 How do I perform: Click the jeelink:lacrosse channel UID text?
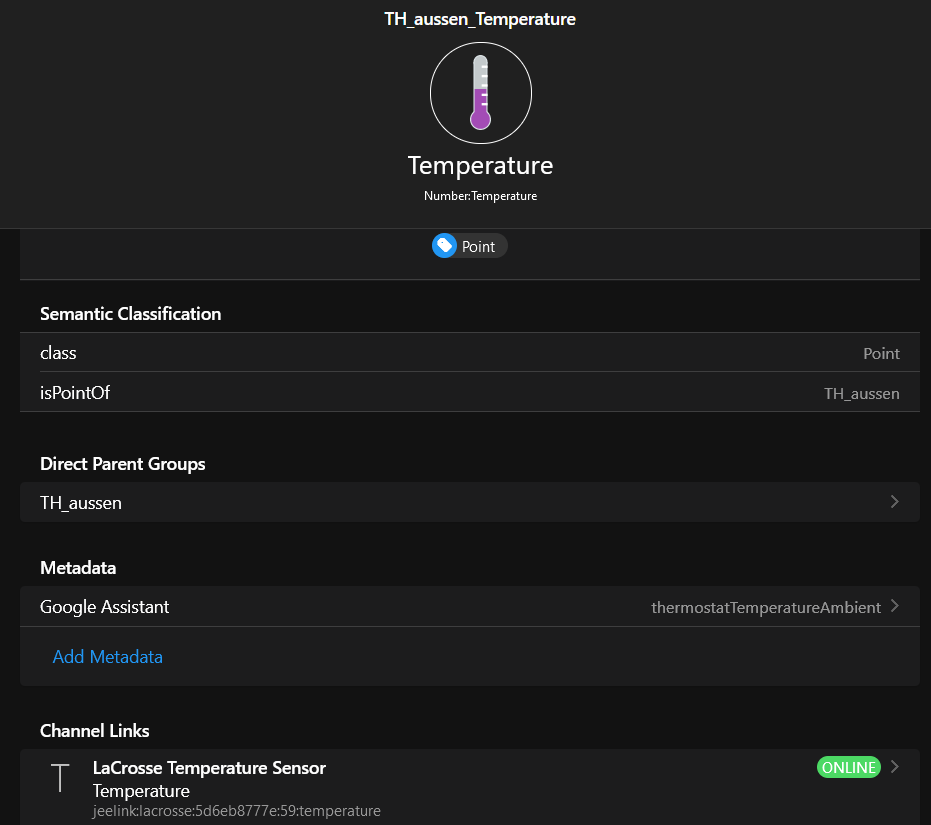pyautogui.click(x=236, y=811)
